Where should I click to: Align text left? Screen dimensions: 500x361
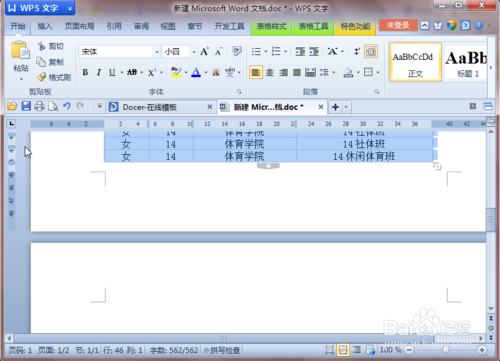click(256, 72)
